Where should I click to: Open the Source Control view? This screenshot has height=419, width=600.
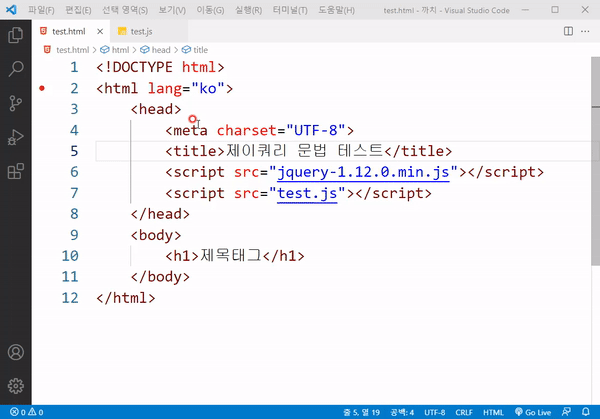16,103
